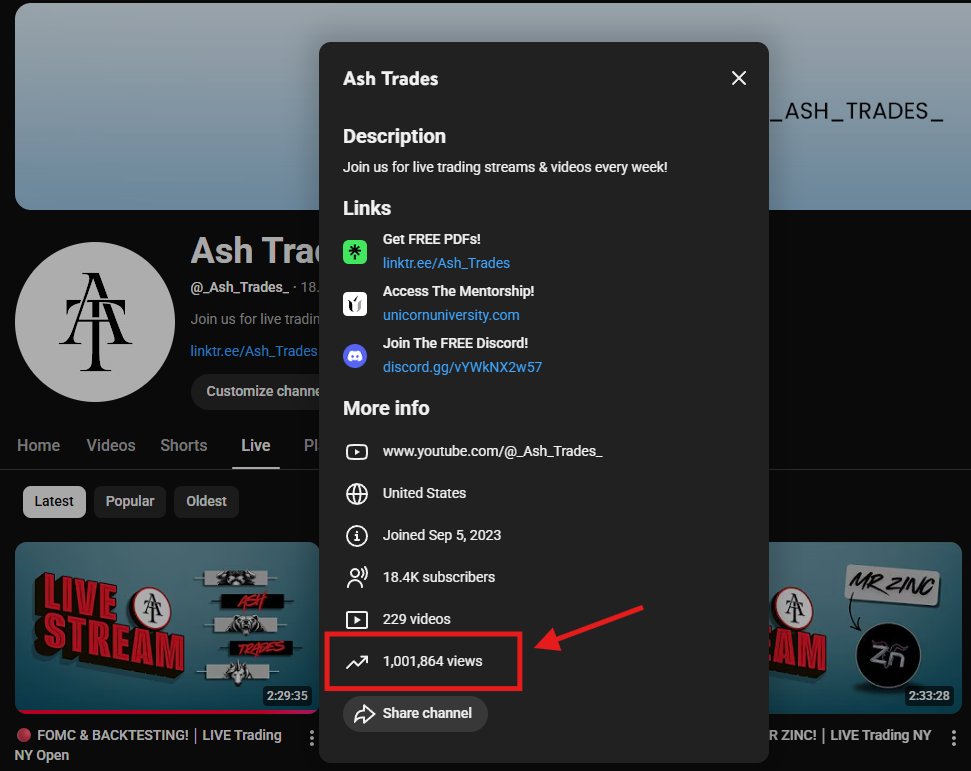Click the YouTube URL play icon
This screenshot has width=971, height=771.
coord(357,452)
